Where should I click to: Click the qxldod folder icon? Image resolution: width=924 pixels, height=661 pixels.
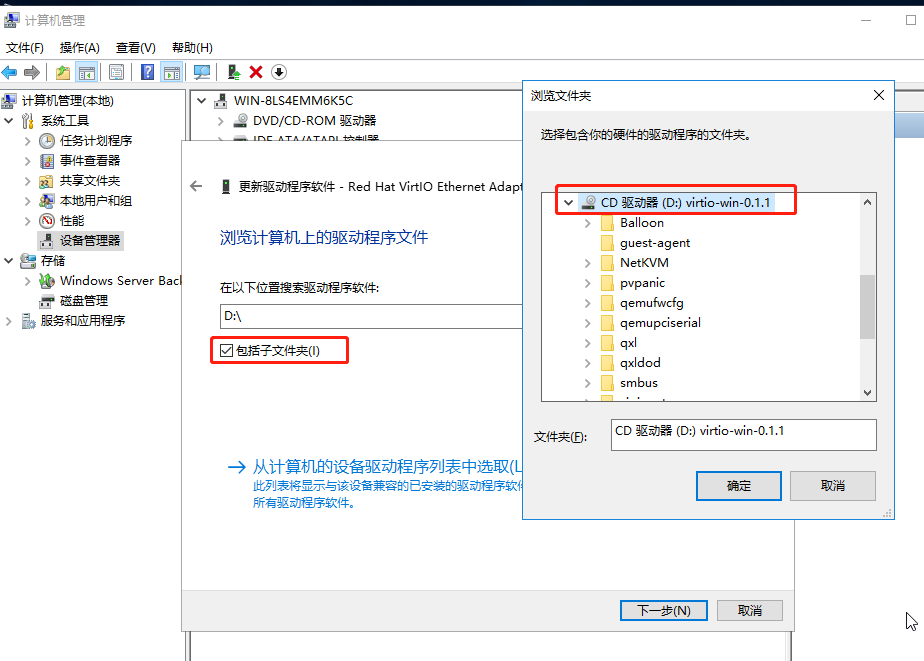pos(607,363)
